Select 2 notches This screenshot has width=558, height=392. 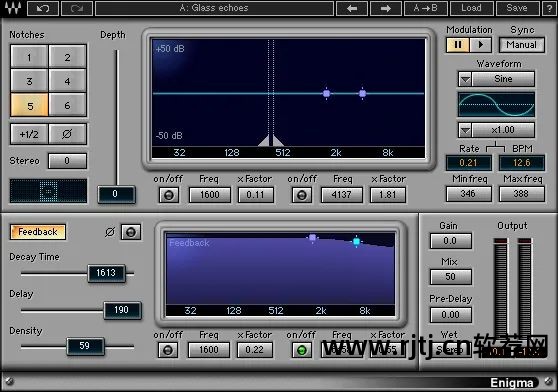coord(67,57)
